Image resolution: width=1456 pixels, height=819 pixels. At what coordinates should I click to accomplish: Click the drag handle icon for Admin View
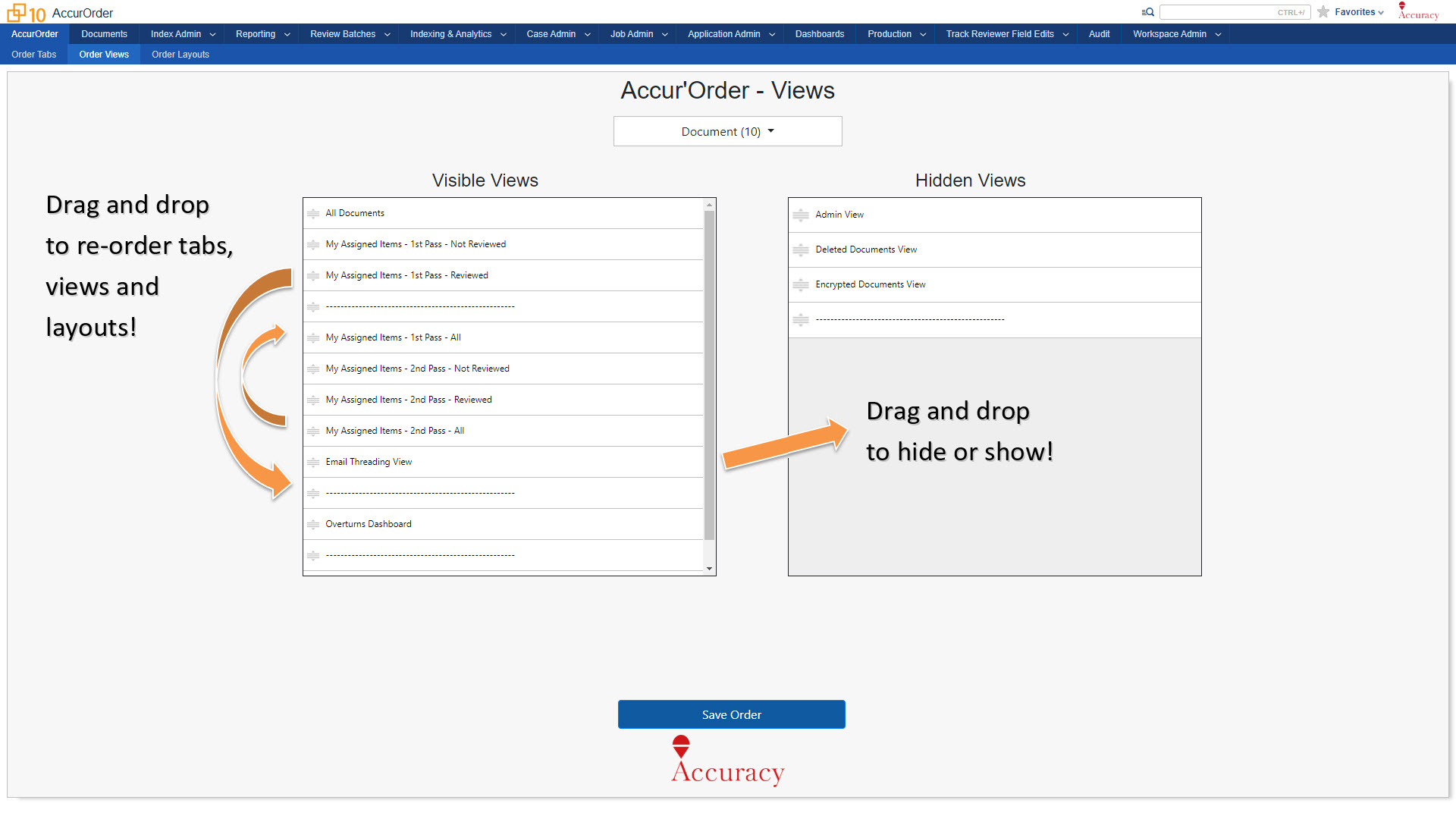tap(800, 214)
